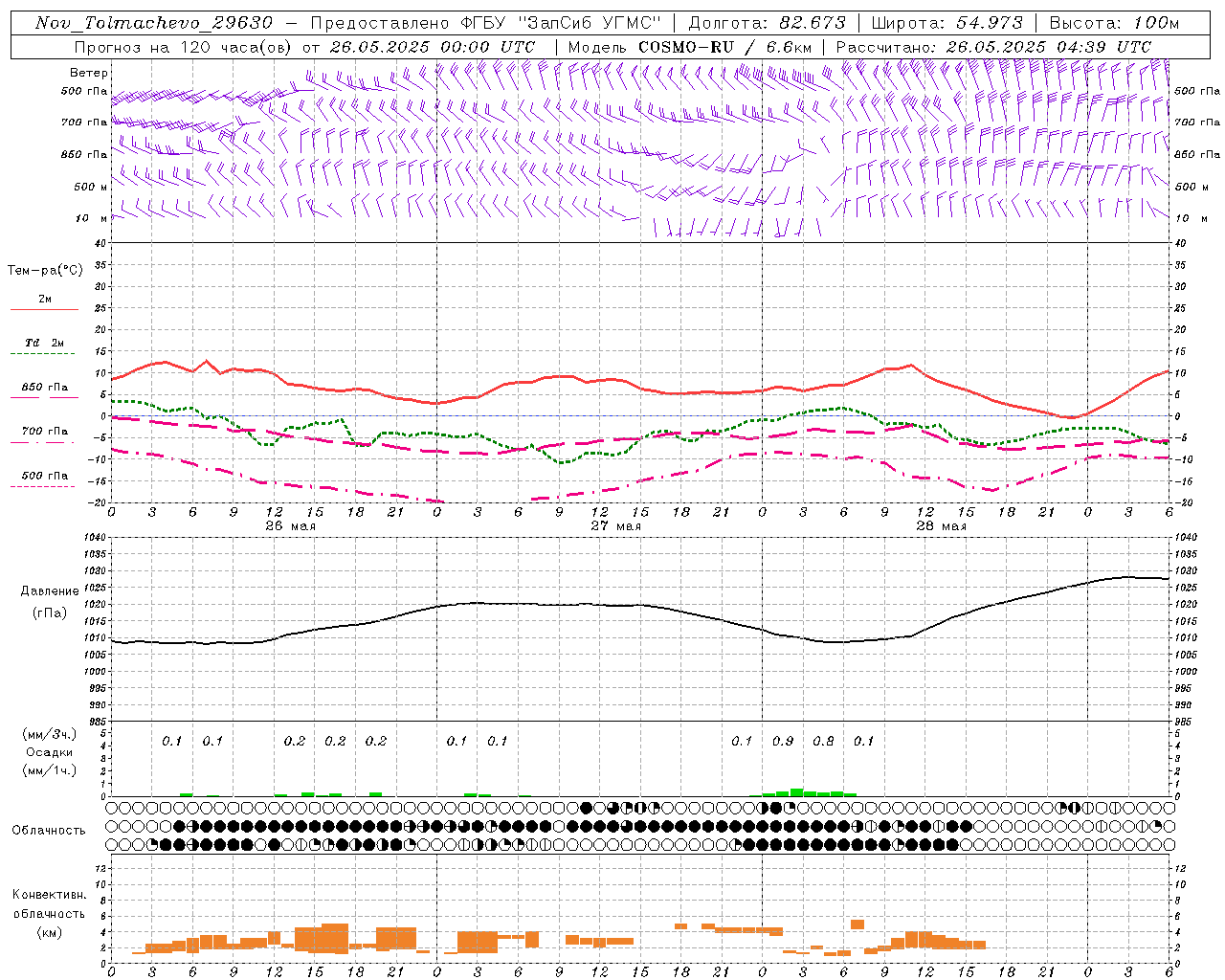This screenshot has height=980, width=1225.
Task: Click 'Предоставлено ФГБУ ЗапСиб УГМС' provider text
Action: [x=486, y=23]
